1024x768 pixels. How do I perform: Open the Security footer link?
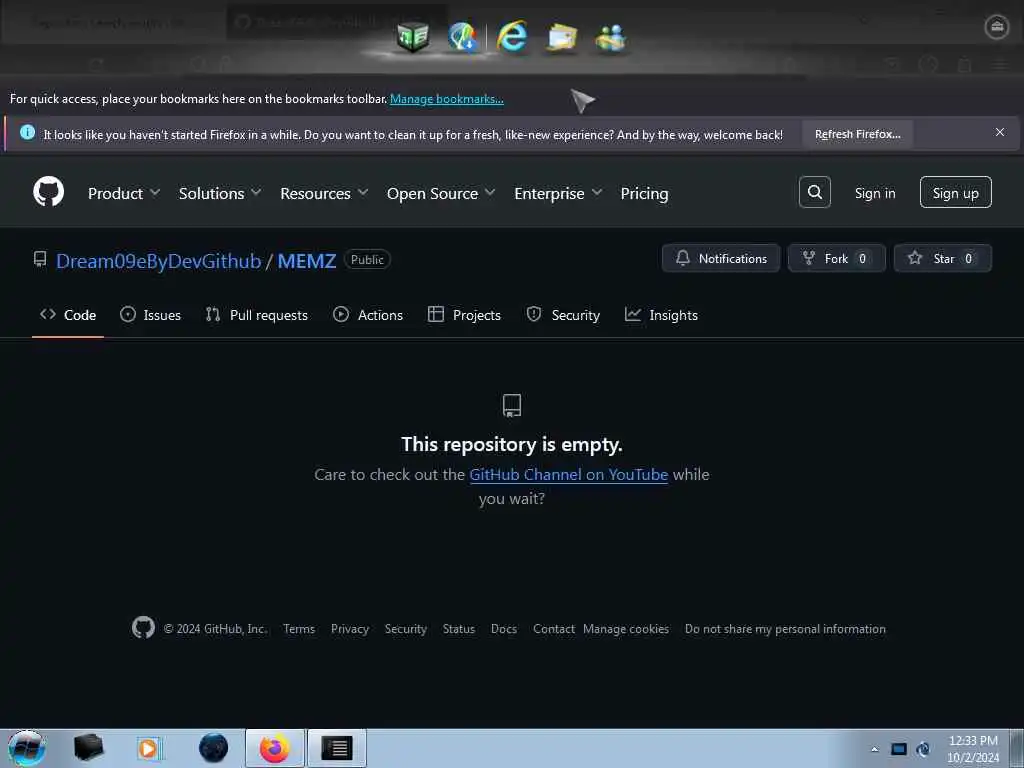[406, 628]
